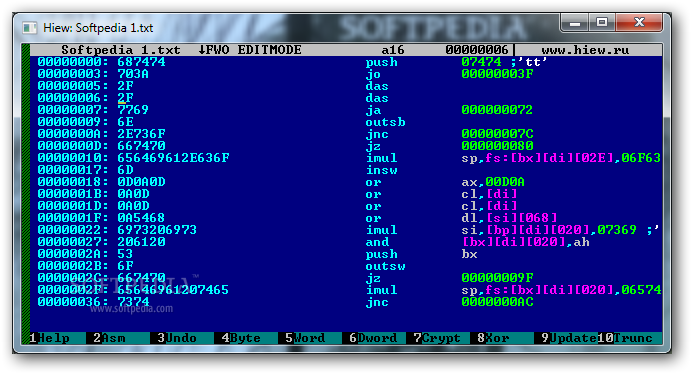Image resolution: width=692 pixels, height=374 pixels.
Task: Click hex bytes 206120 at address 00000027
Action: pos(141,242)
